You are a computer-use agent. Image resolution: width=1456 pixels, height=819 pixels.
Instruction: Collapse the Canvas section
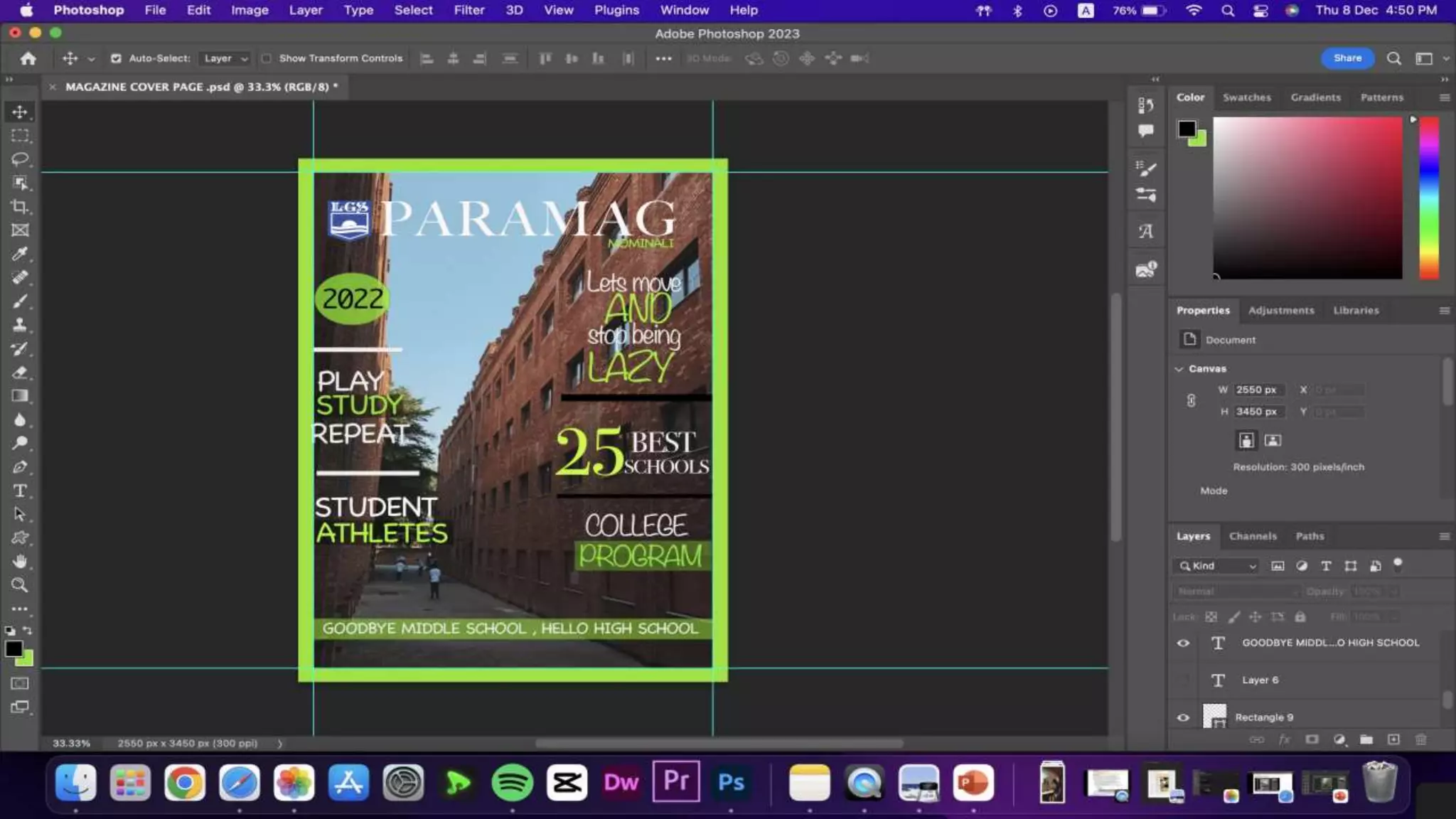[1179, 368]
